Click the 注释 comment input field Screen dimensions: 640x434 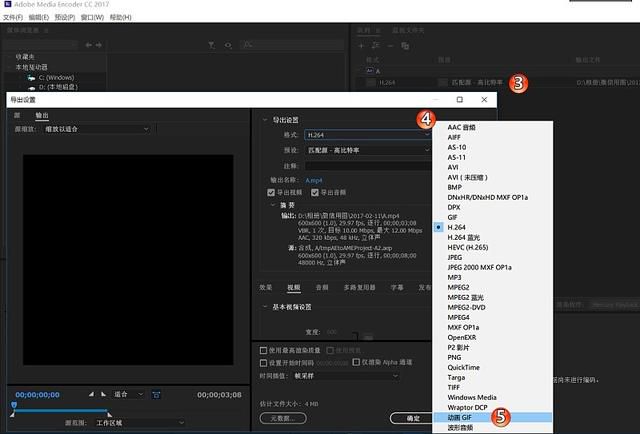point(368,166)
